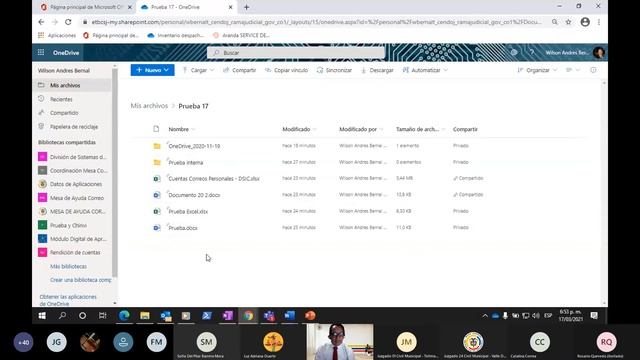Open a new browser tab
The image size is (640, 360).
point(247,7)
